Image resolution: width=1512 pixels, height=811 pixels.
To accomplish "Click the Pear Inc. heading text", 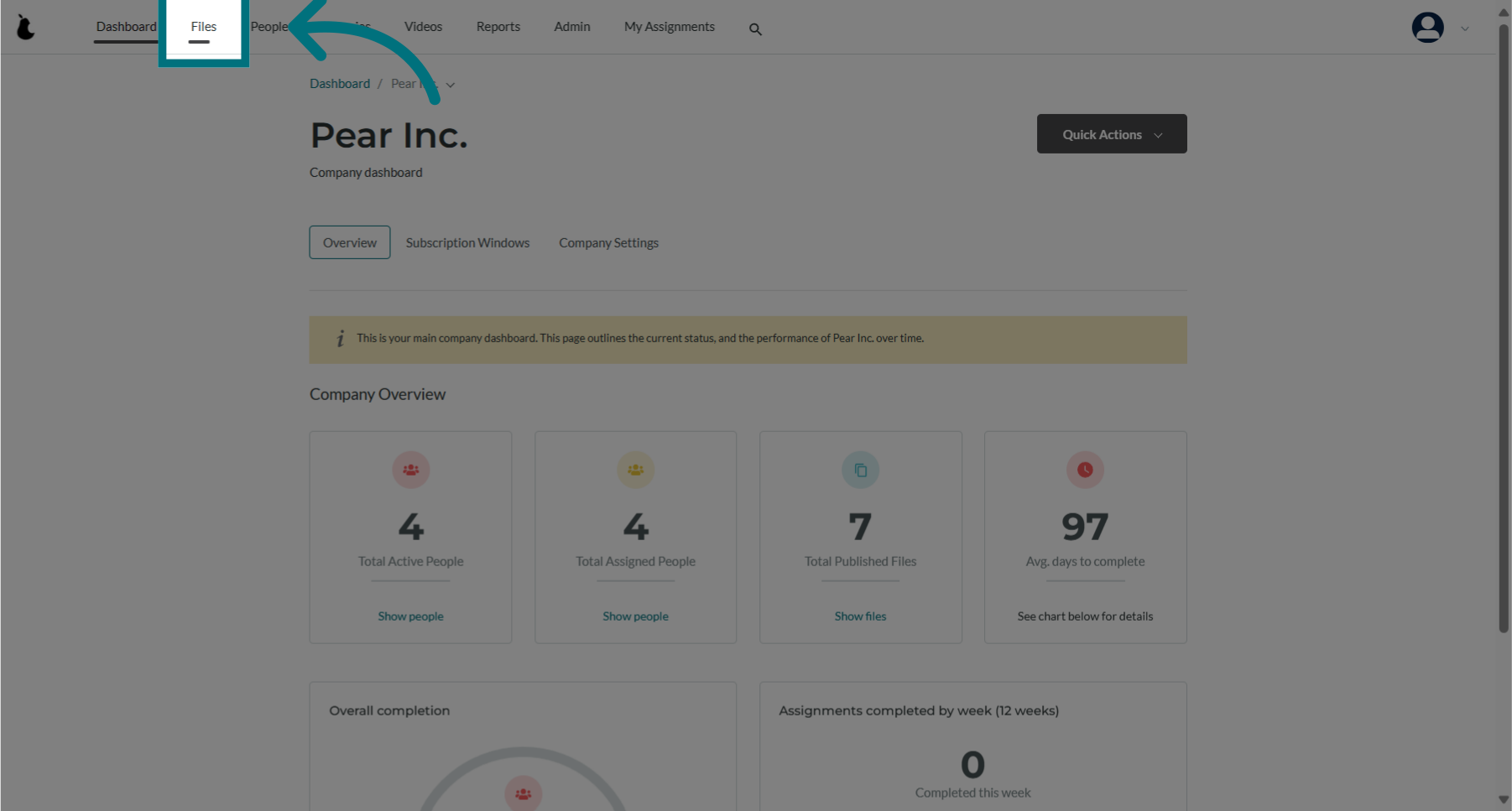I will [388, 135].
